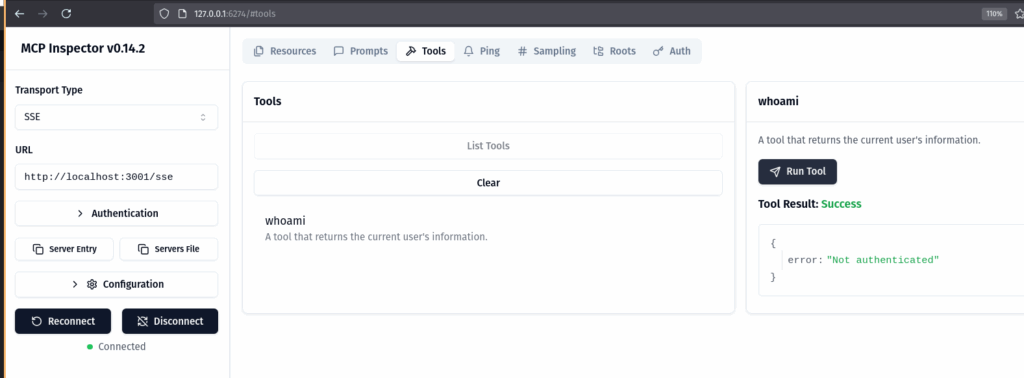The height and width of the screenshot is (378, 1024).
Task: Run the whoami tool
Action: tap(797, 172)
